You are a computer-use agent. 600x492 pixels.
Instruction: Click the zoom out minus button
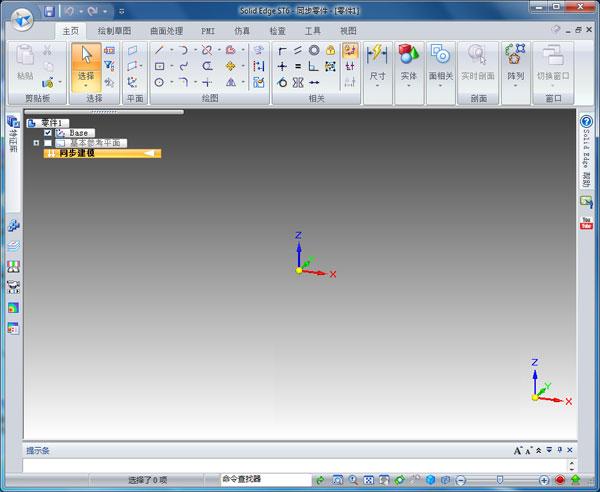click(461, 480)
